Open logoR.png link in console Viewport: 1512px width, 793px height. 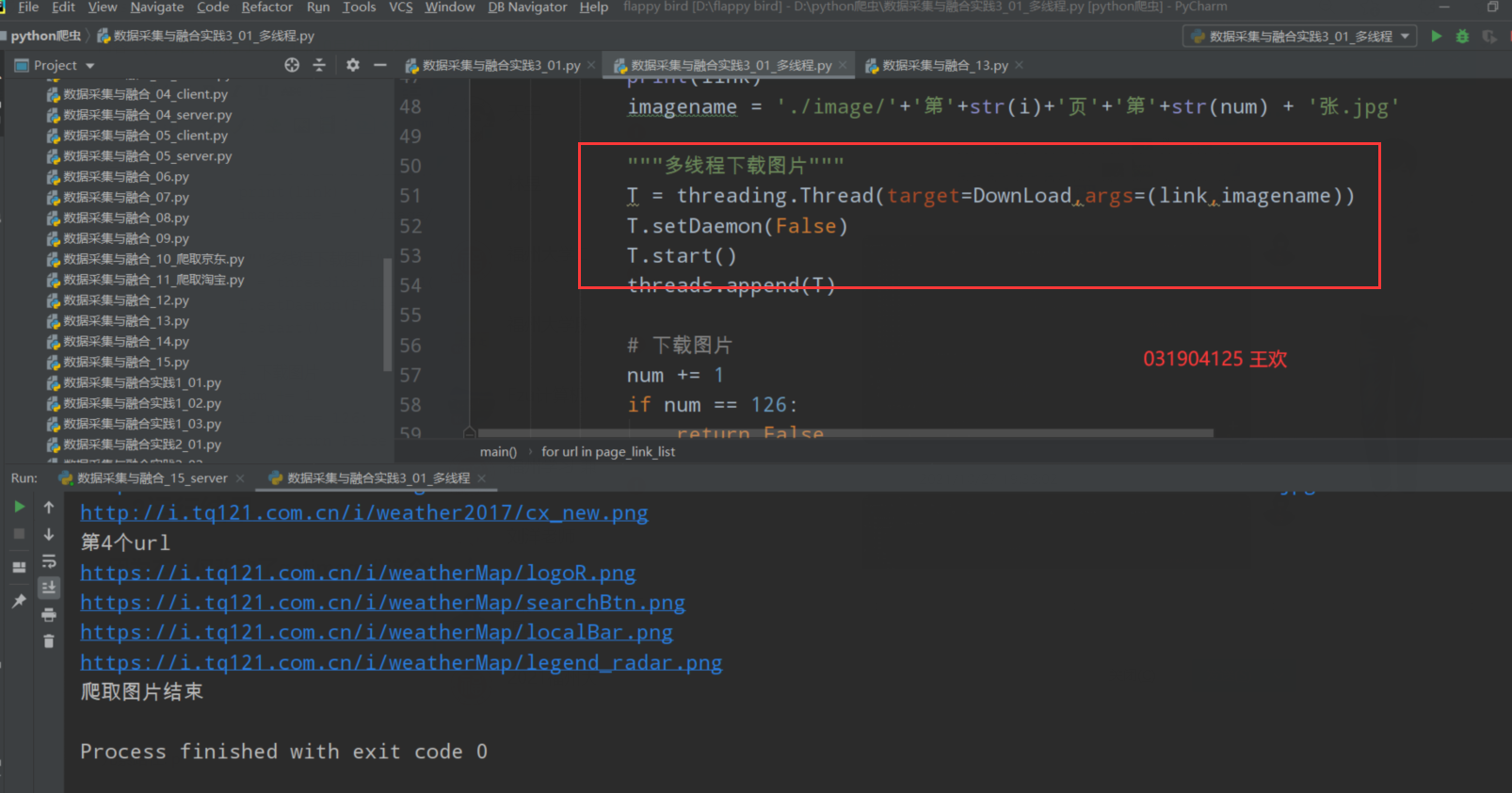(x=358, y=574)
